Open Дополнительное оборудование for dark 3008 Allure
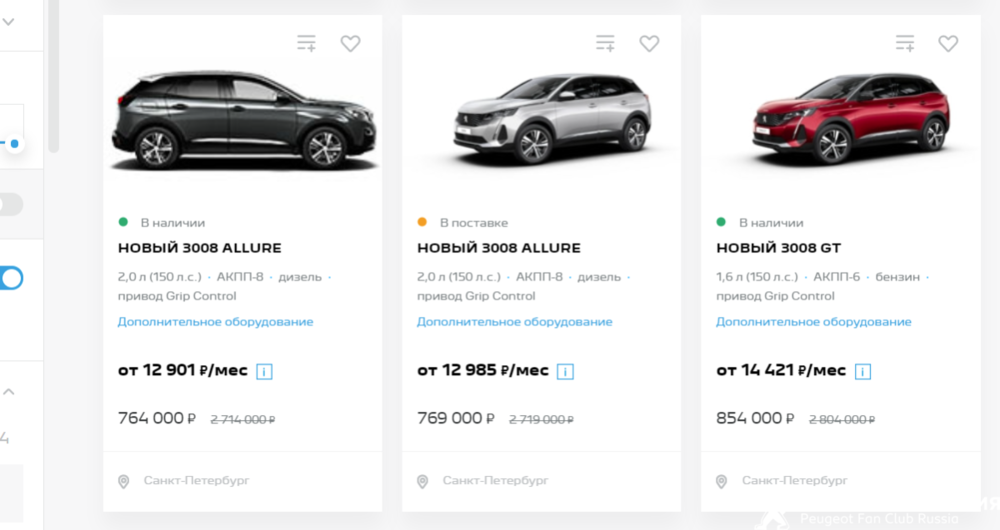 coord(215,322)
